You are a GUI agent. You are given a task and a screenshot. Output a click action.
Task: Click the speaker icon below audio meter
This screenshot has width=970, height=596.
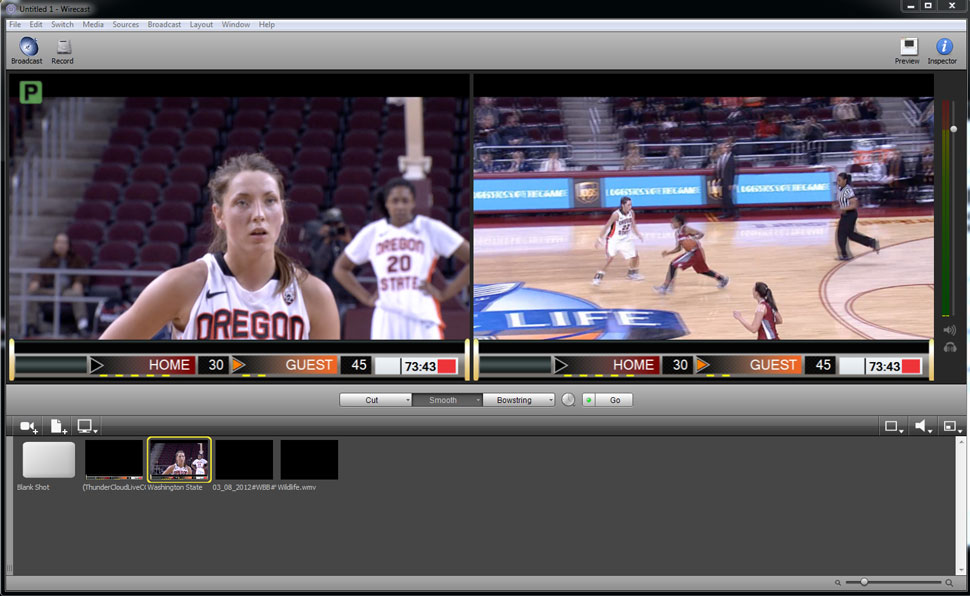coord(949,330)
